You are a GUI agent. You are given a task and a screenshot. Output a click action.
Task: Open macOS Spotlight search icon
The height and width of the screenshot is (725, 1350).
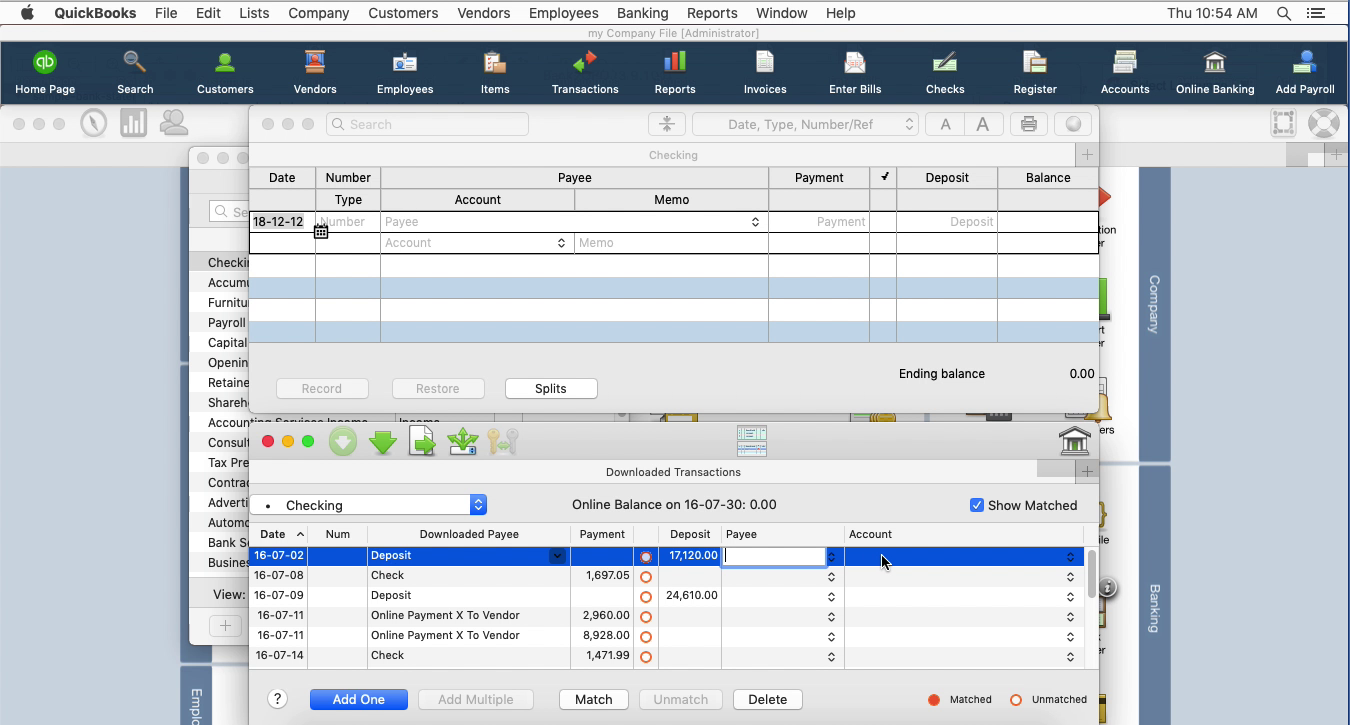pyautogui.click(x=1284, y=13)
